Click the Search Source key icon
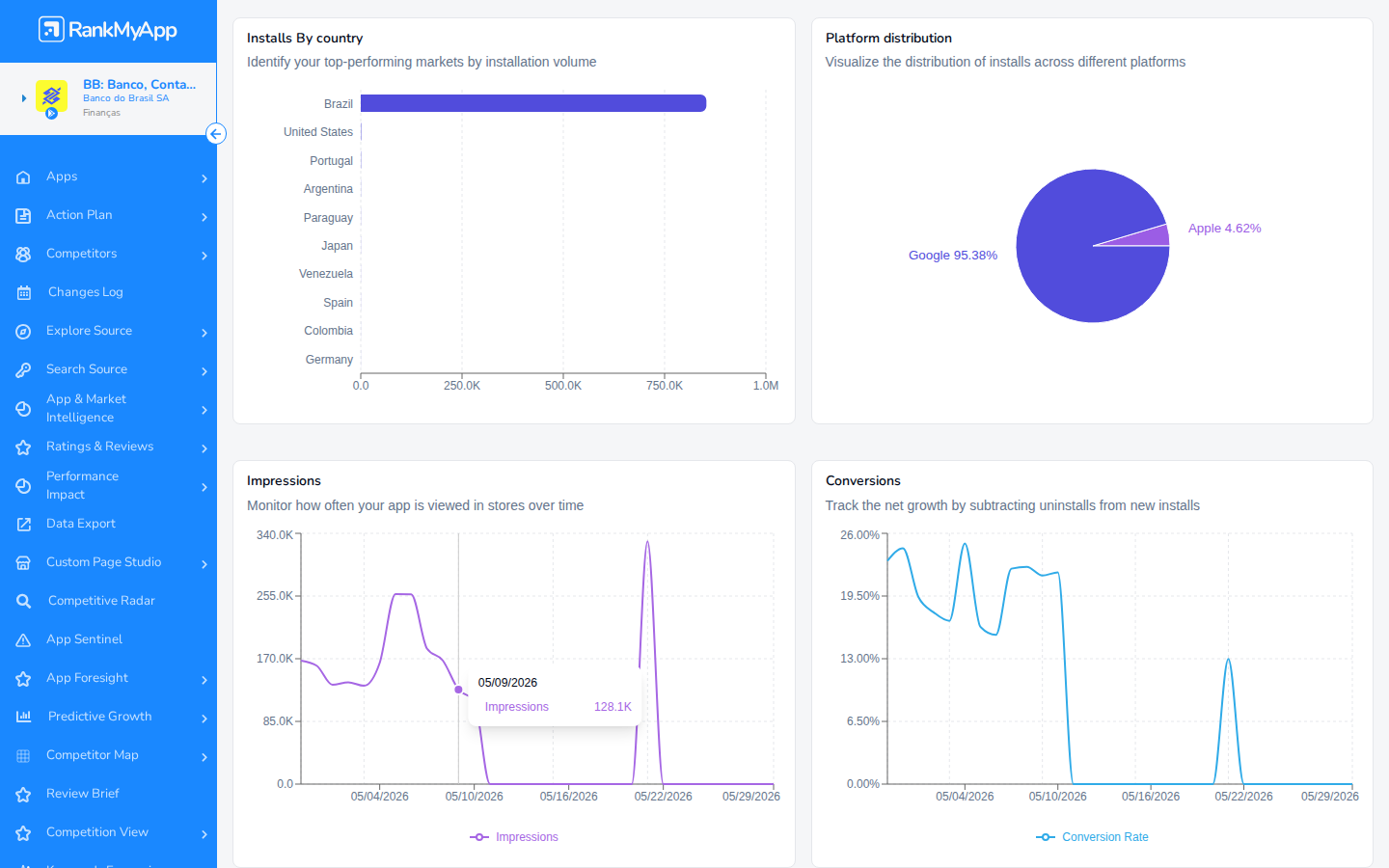 [x=23, y=370]
